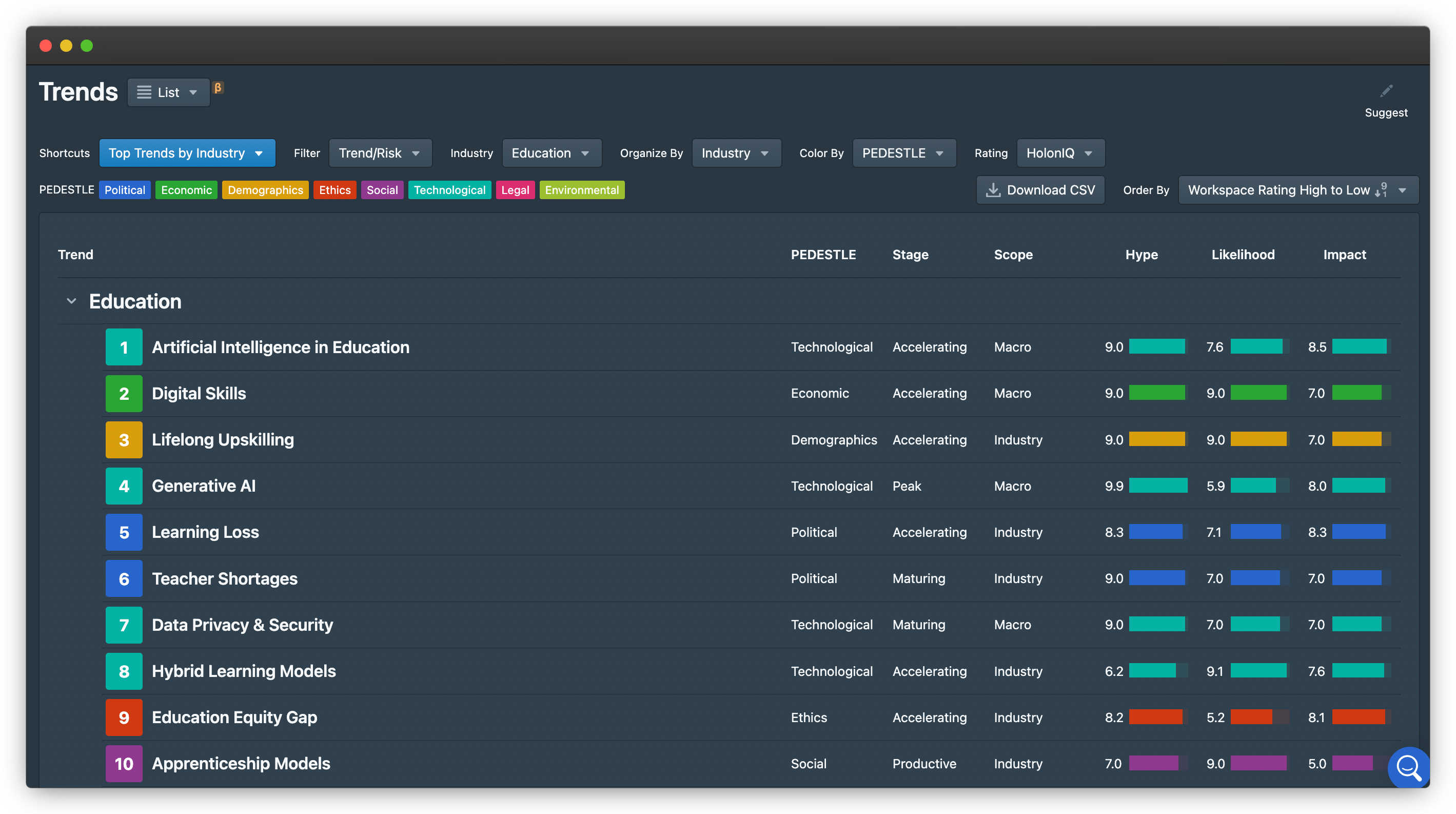Click the Download CSV icon button
Image resolution: width=1456 pixels, height=814 pixels.
(1040, 190)
